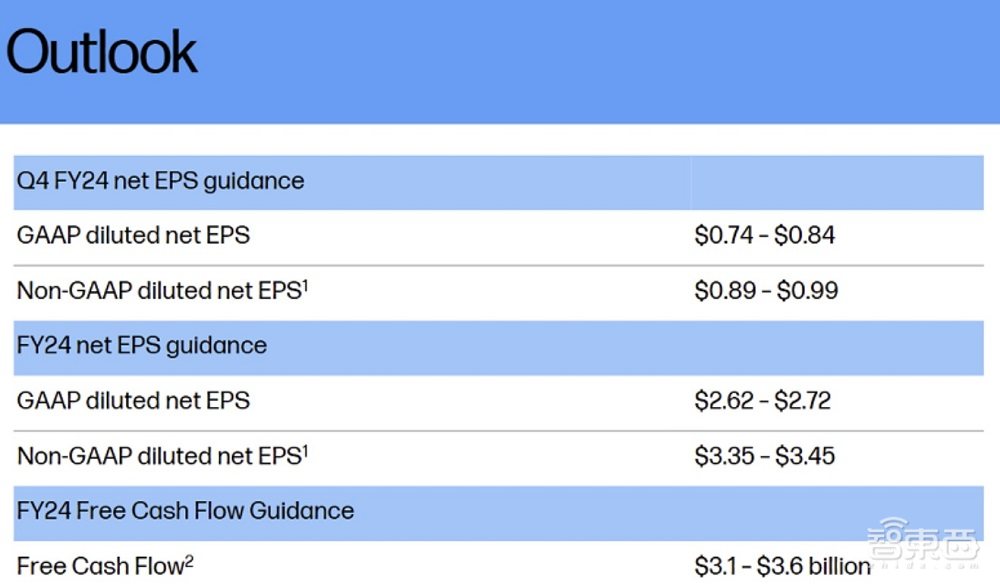Select the Q4 FY24 net EPS guidance header
The height and width of the screenshot is (588, 1000).
point(161,181)
